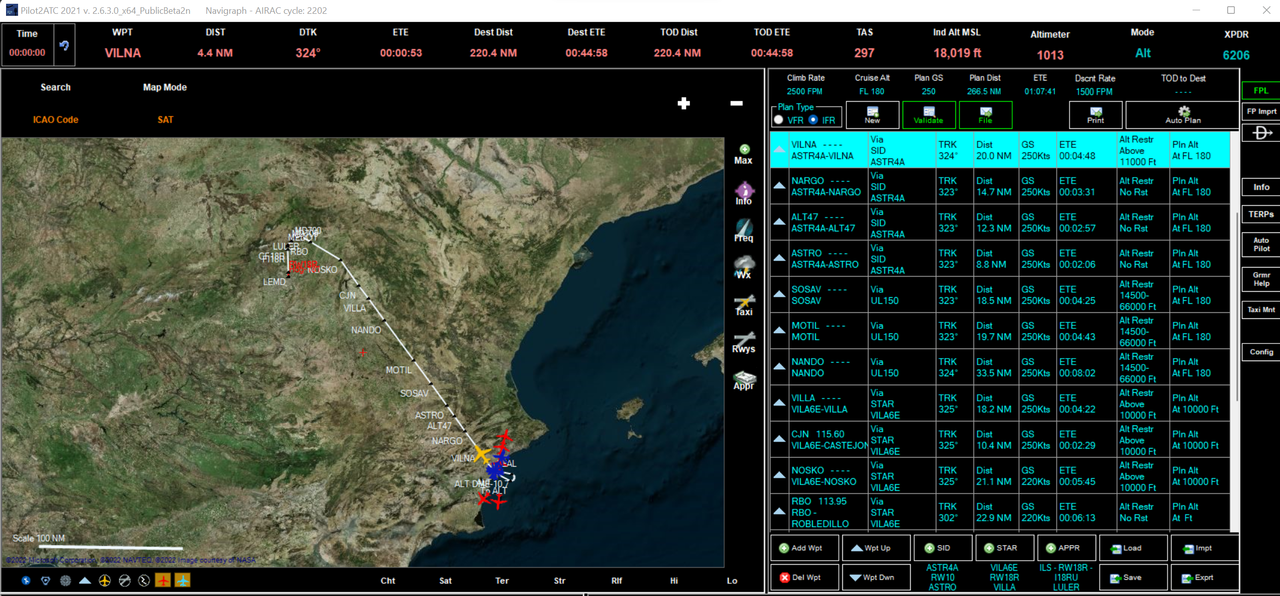Click the shield-shaped map-layer icon
1280x596 pixels.
click(x=46, y=580)
